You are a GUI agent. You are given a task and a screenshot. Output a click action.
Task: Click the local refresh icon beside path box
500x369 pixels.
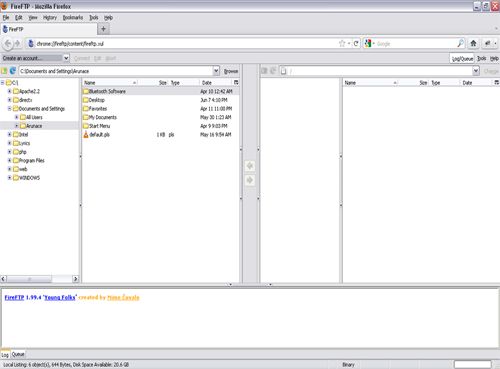[x=13, y=71]
